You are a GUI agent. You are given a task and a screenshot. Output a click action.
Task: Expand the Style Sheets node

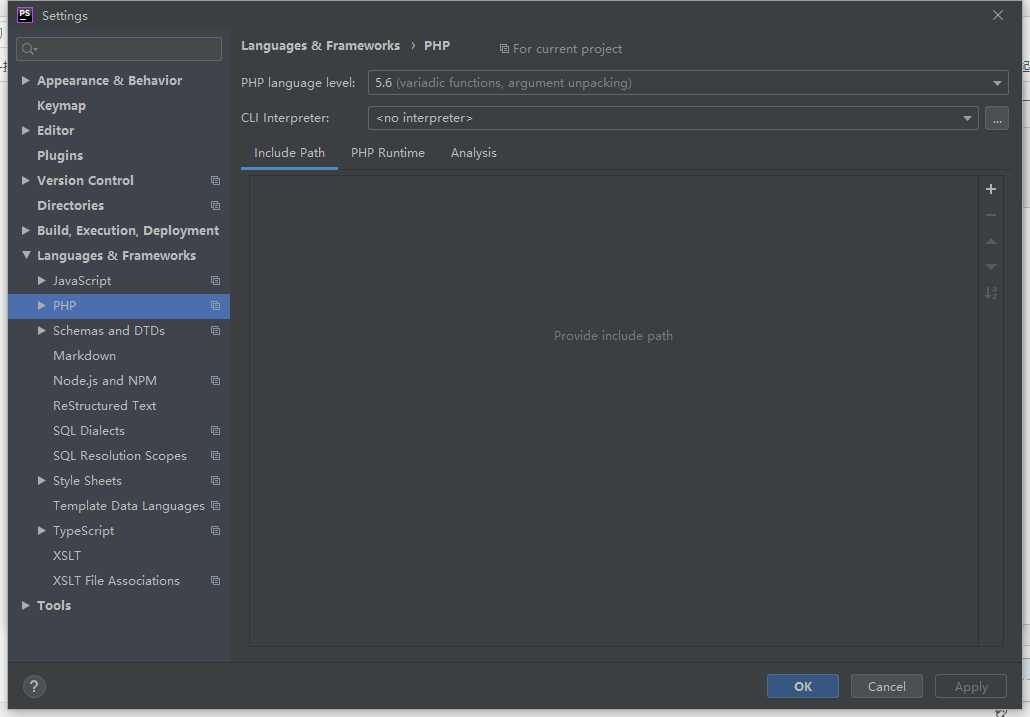41,481
